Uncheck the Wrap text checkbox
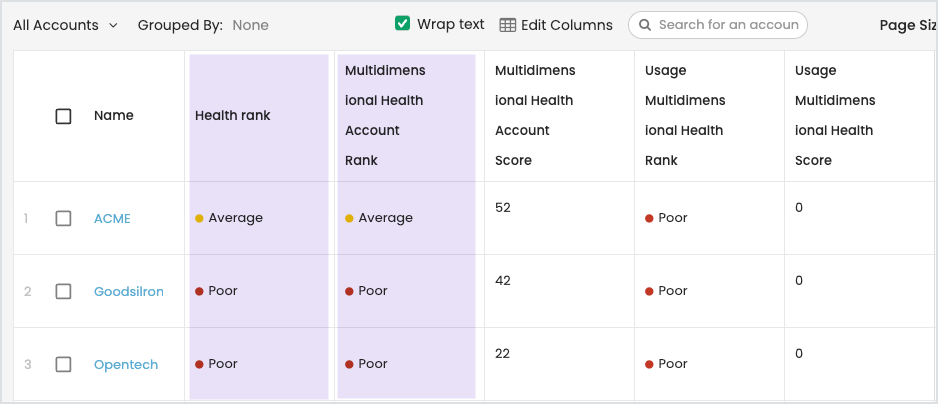Screen dimensions: 938x404 pyautogui.click(x=403, y=24)
